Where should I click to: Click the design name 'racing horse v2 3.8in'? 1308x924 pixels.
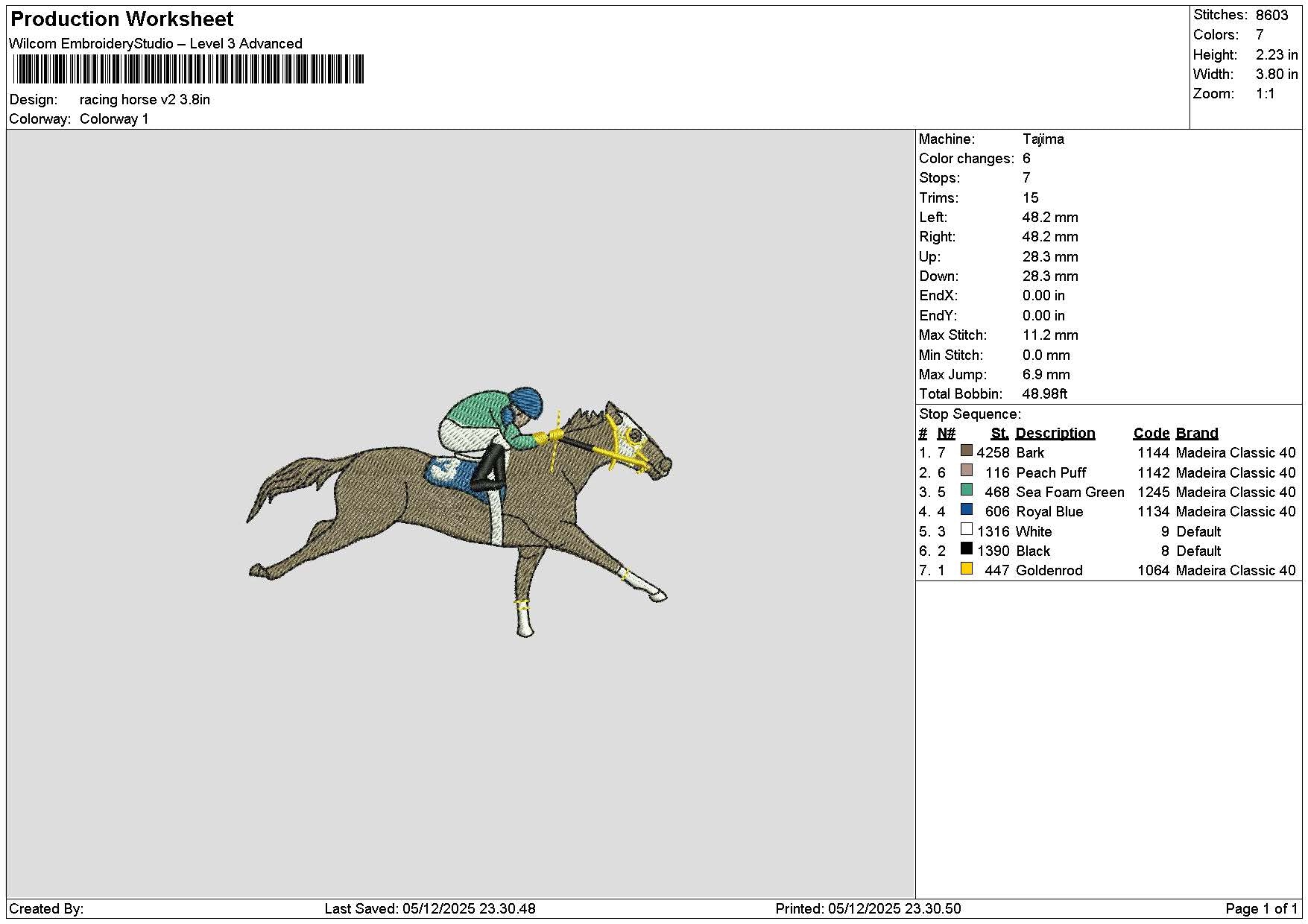[145, 99]
